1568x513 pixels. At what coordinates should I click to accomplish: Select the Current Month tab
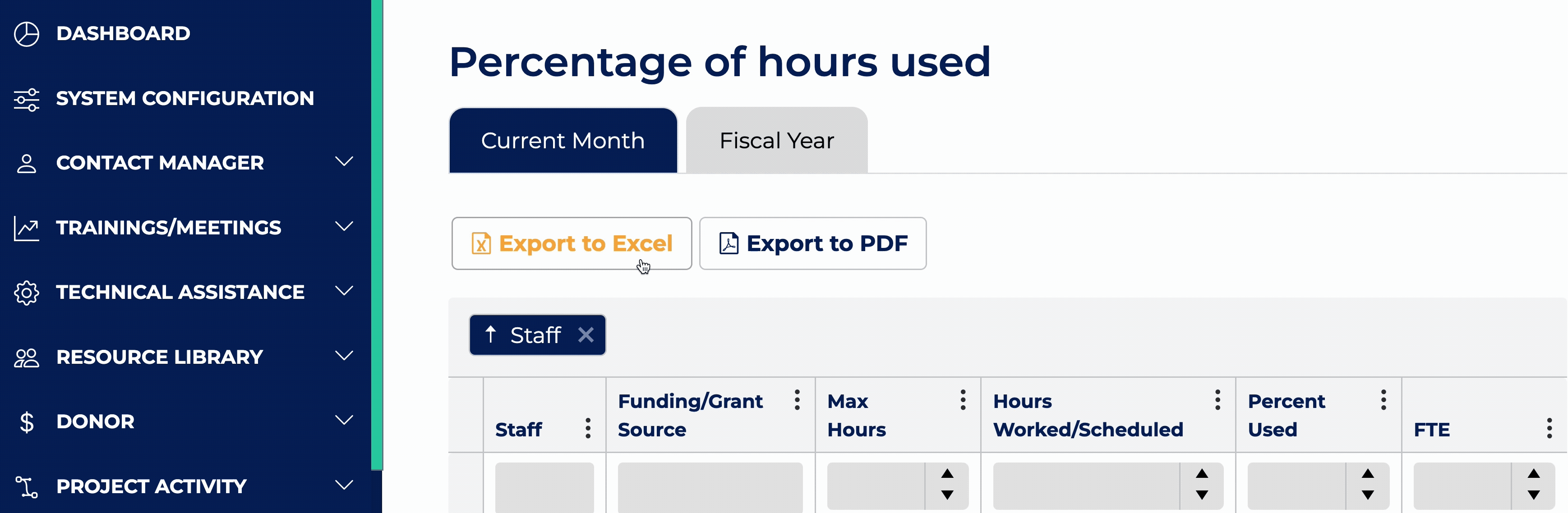[563, 141]
